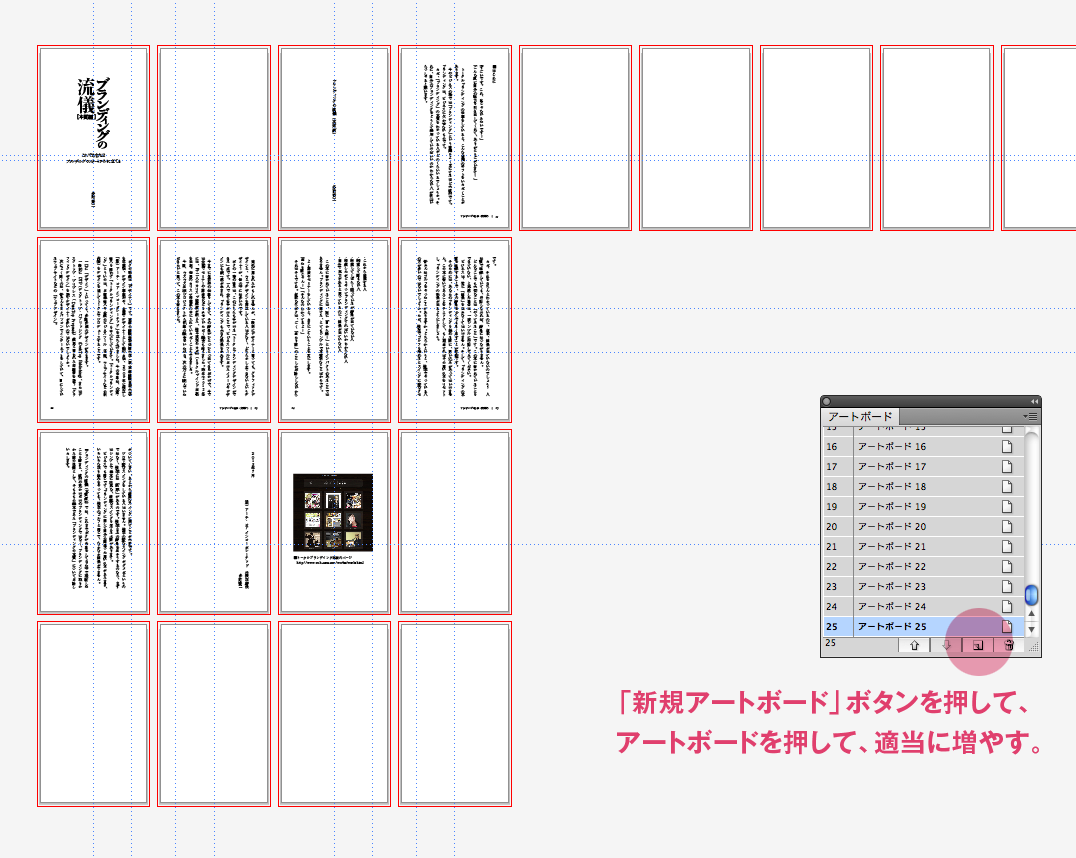Open options icon for アートボード 22
The image size is (1076, 858).
click(1007, 566)
